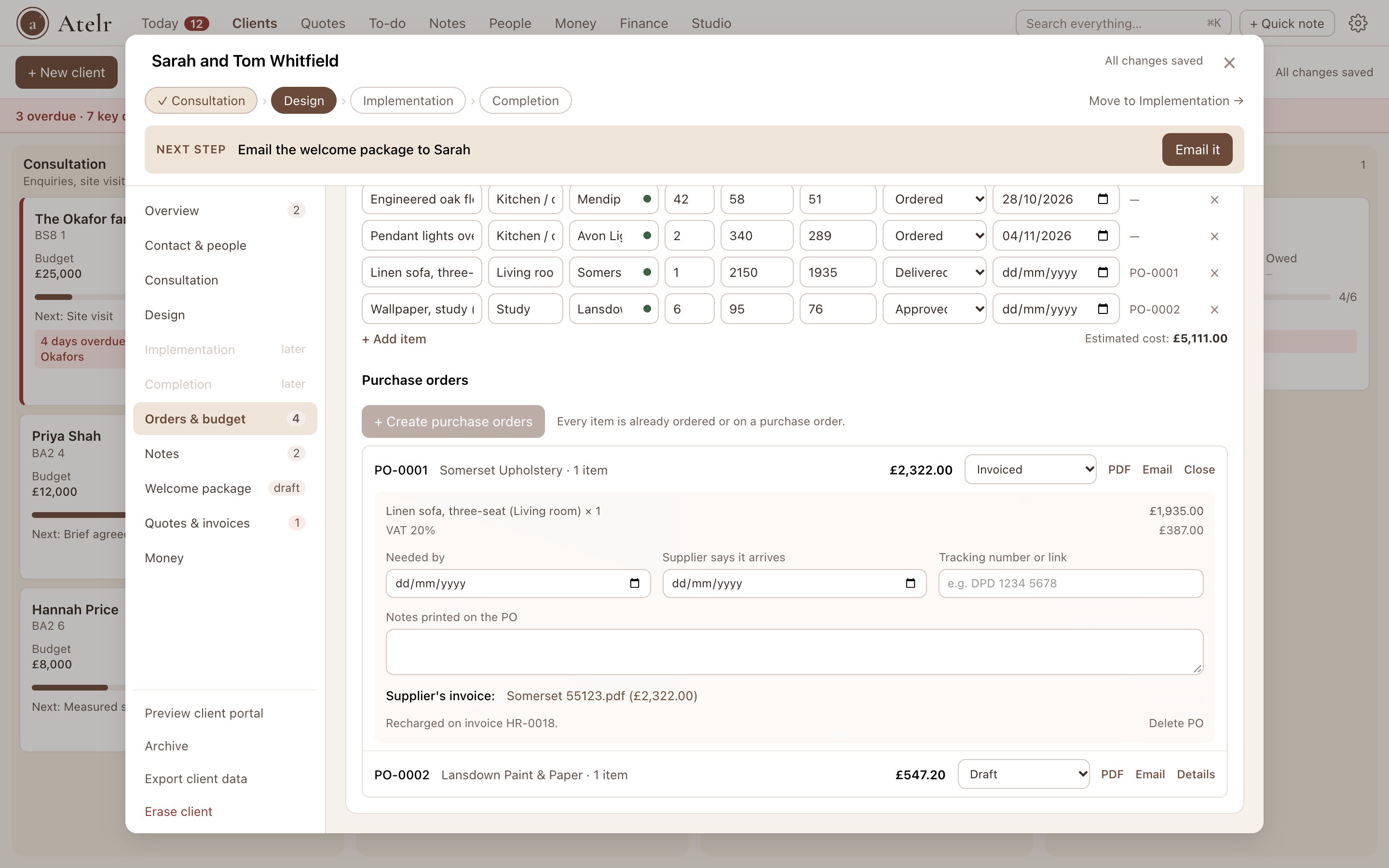Open the Notes sidebar section
The image size is (1389, 868).
[225, 454]
